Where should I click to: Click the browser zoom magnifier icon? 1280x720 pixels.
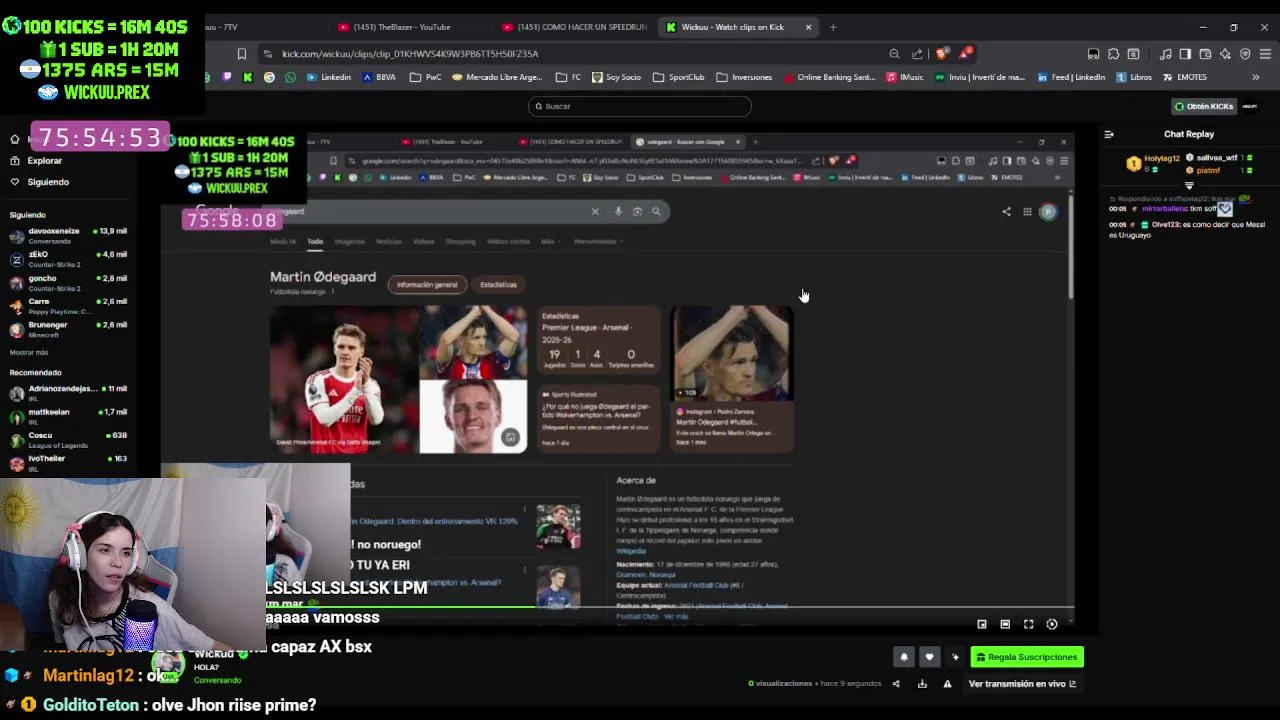click(894, 54)
